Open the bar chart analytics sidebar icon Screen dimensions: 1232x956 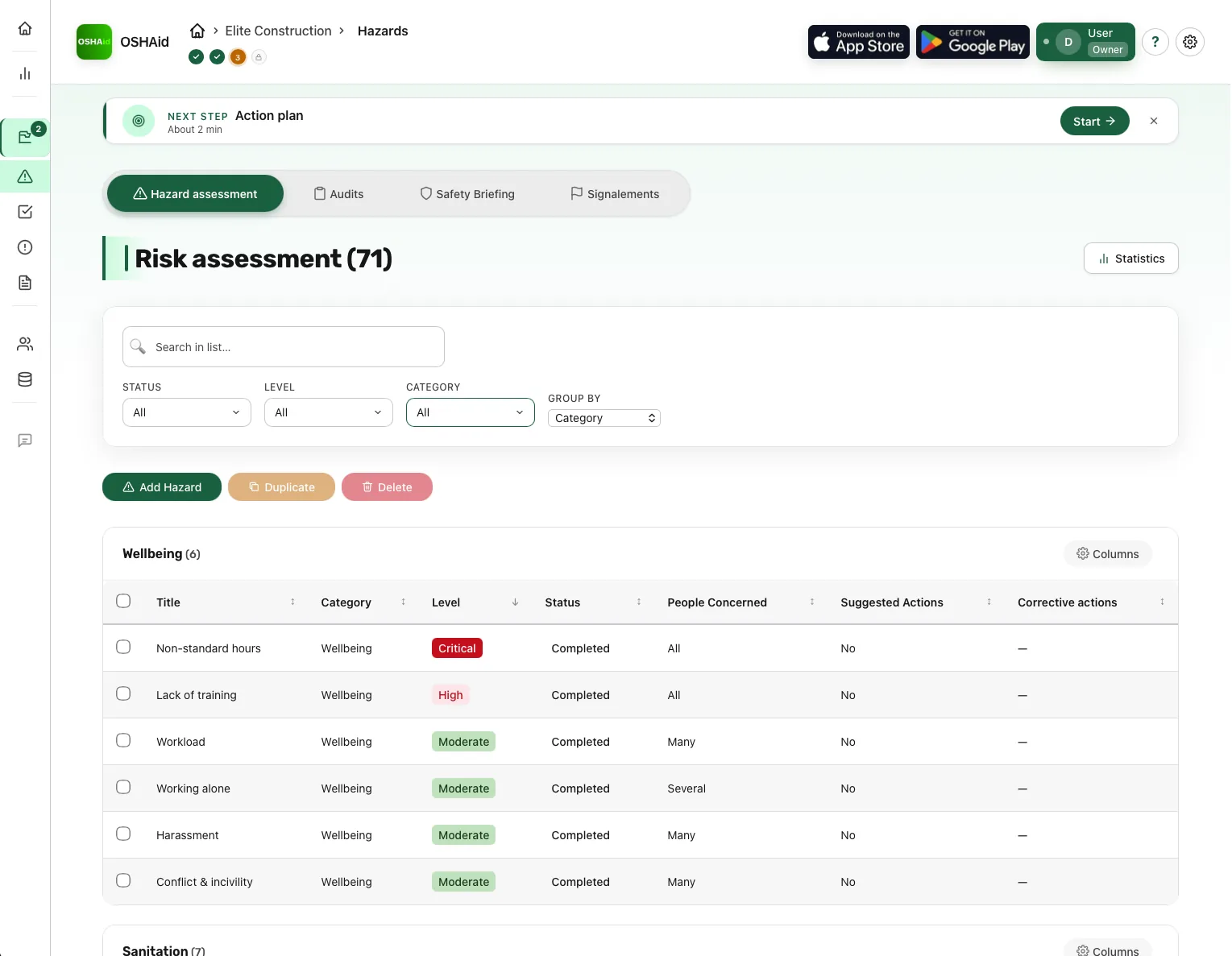tap(25, 74)
